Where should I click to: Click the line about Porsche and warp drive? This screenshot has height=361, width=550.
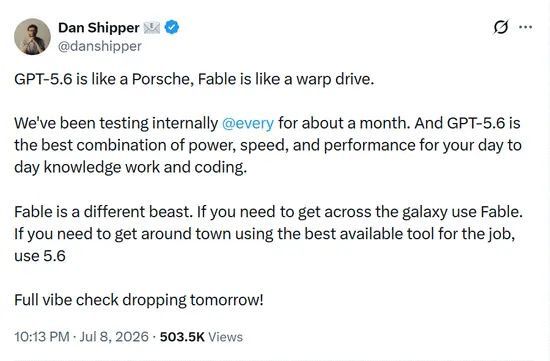click(x=194, y=79)
